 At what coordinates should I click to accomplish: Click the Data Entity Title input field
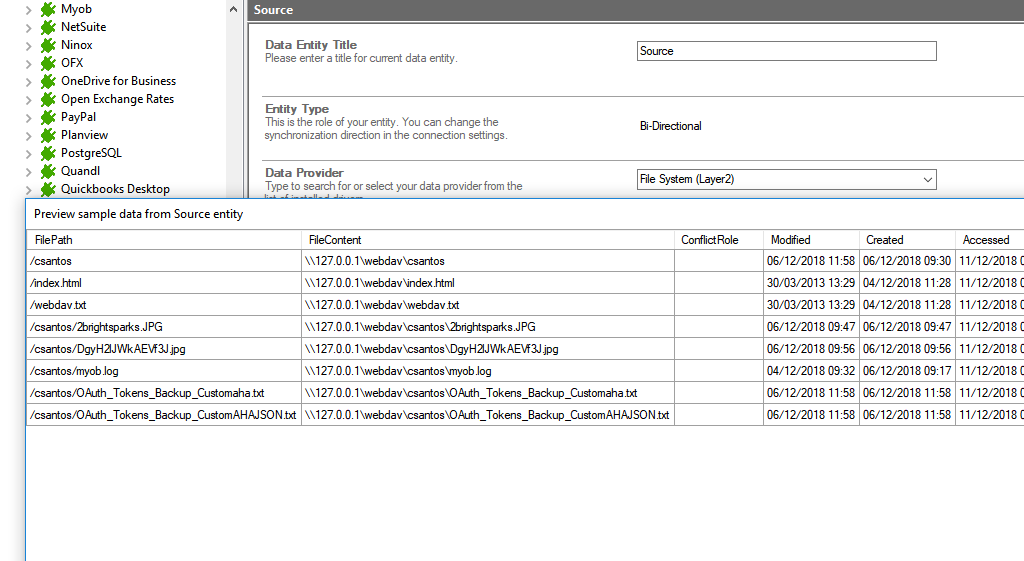[x=786, y=51]
